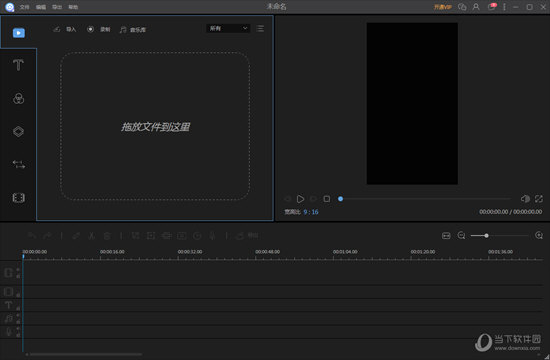Click the clock duration tool
This screenshot has width=550, height=360.
197,236
